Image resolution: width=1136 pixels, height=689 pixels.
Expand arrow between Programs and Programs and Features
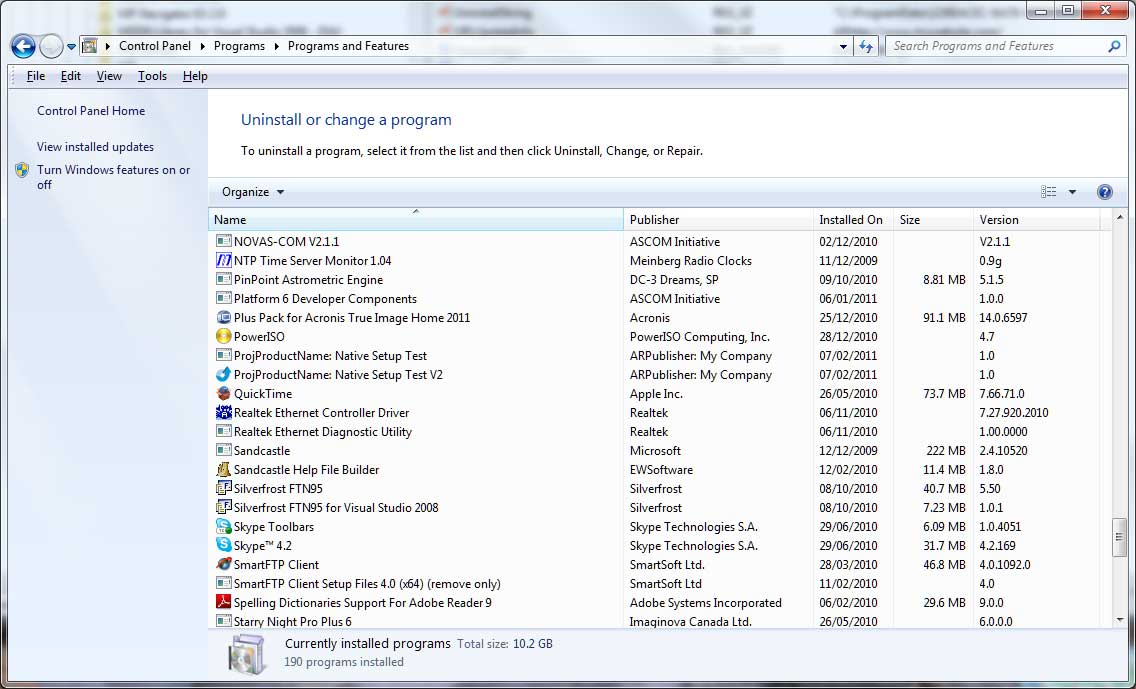click(x=277, y=46)
